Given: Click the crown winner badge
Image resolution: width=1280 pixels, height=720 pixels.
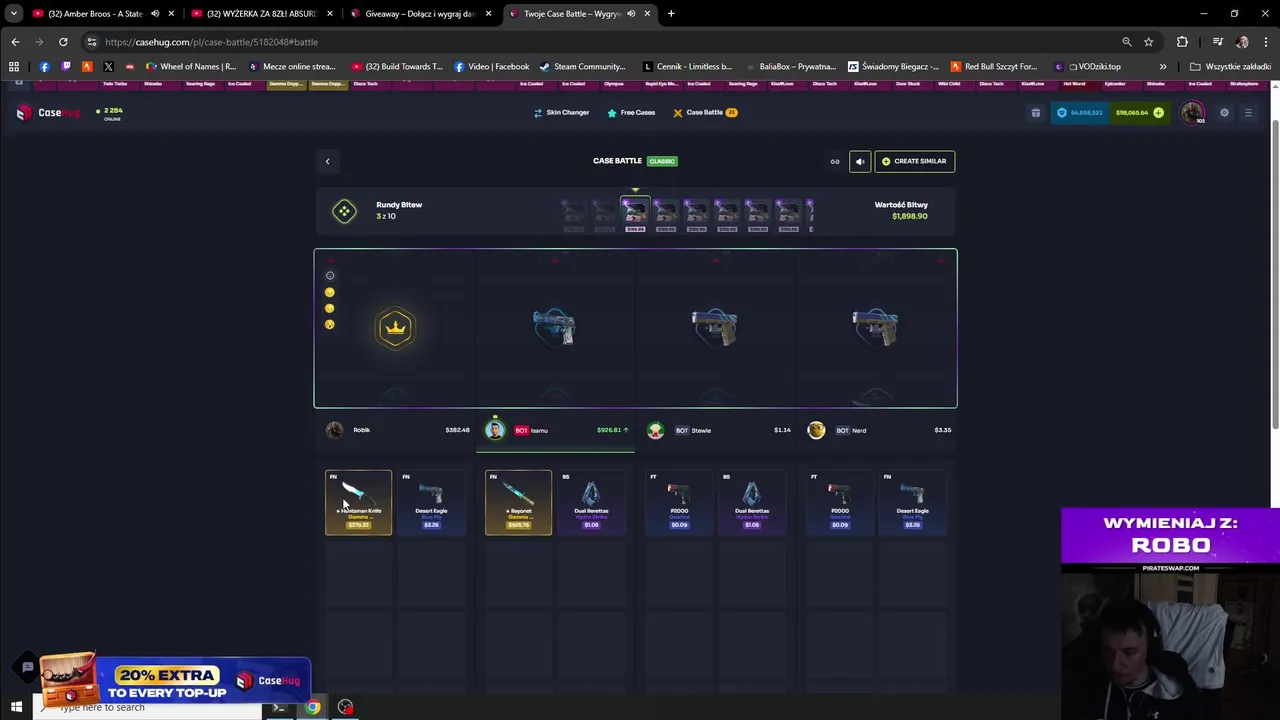Looking at the screenshot, I should (395, 328).
